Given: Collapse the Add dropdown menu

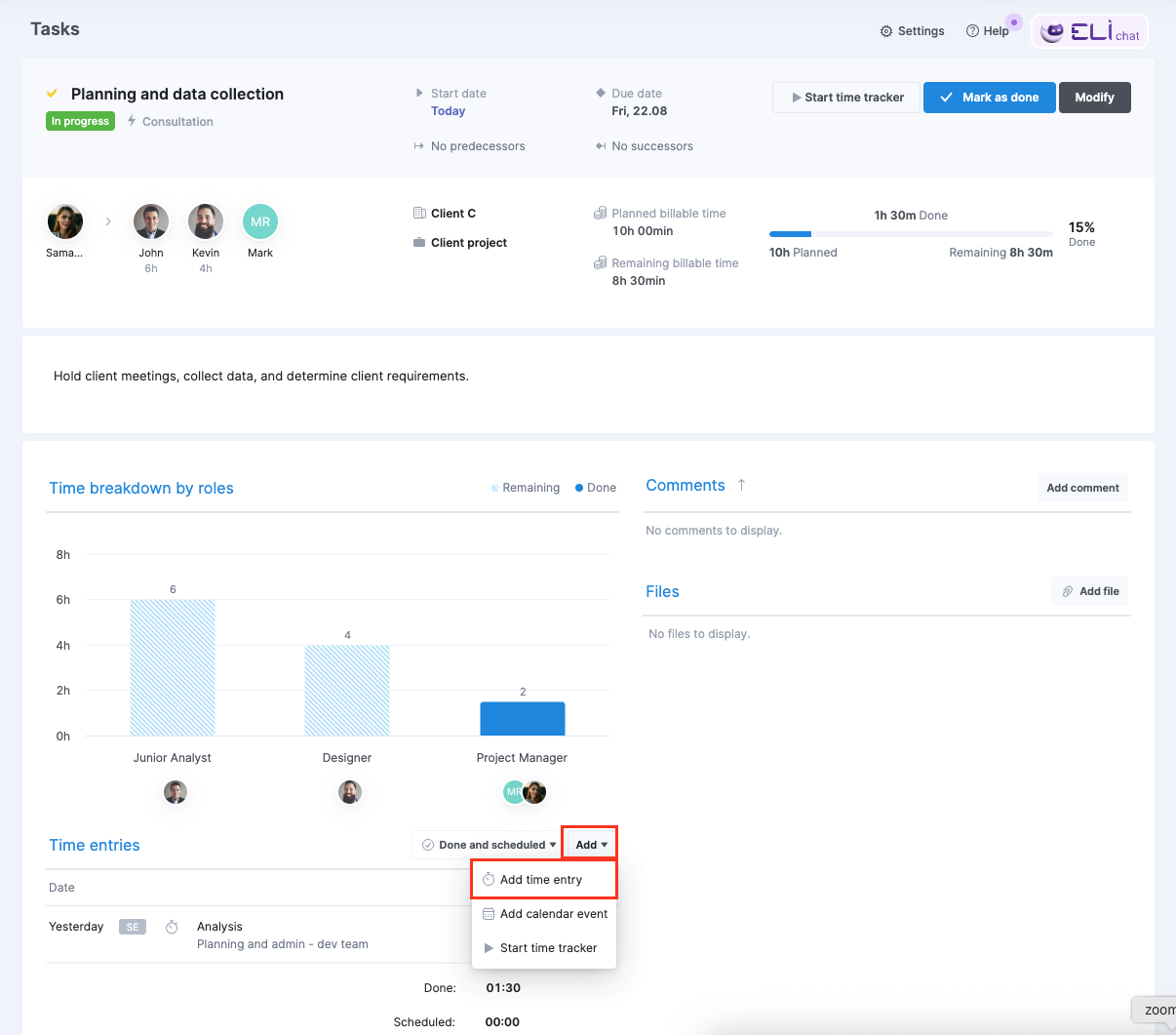Looking at the screenshot, I should (591, 845).
